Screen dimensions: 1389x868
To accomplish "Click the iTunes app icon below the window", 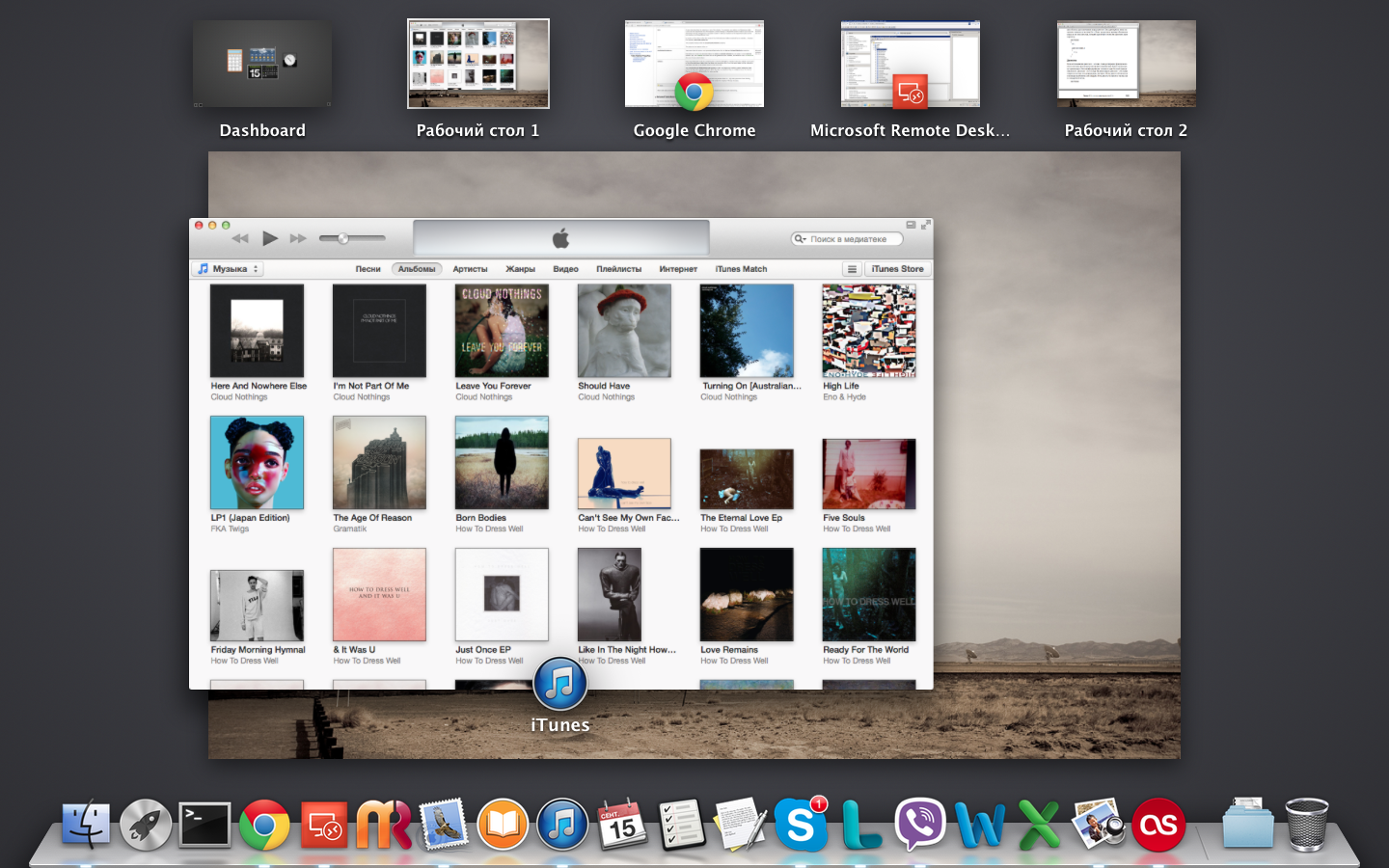I will coord(559,684).
